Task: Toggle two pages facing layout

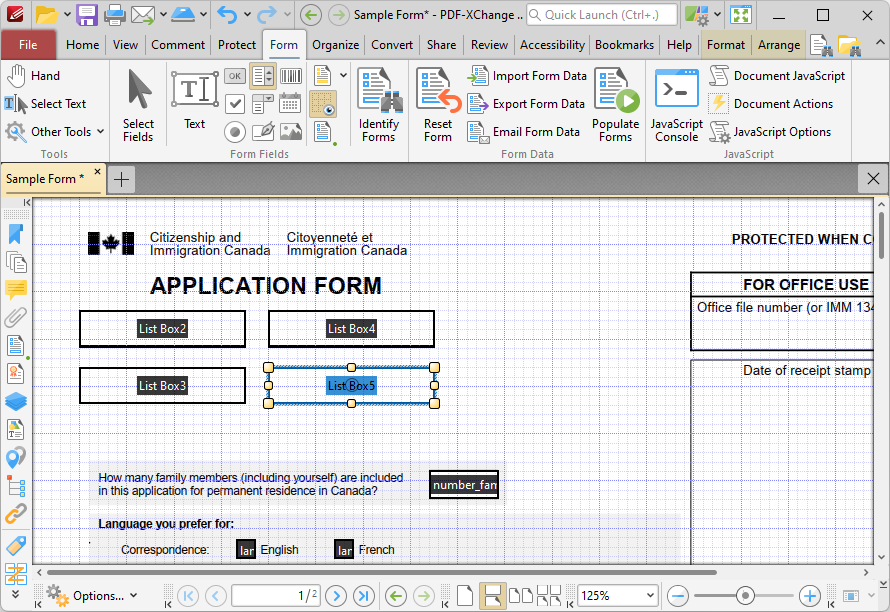Action: 520,596
